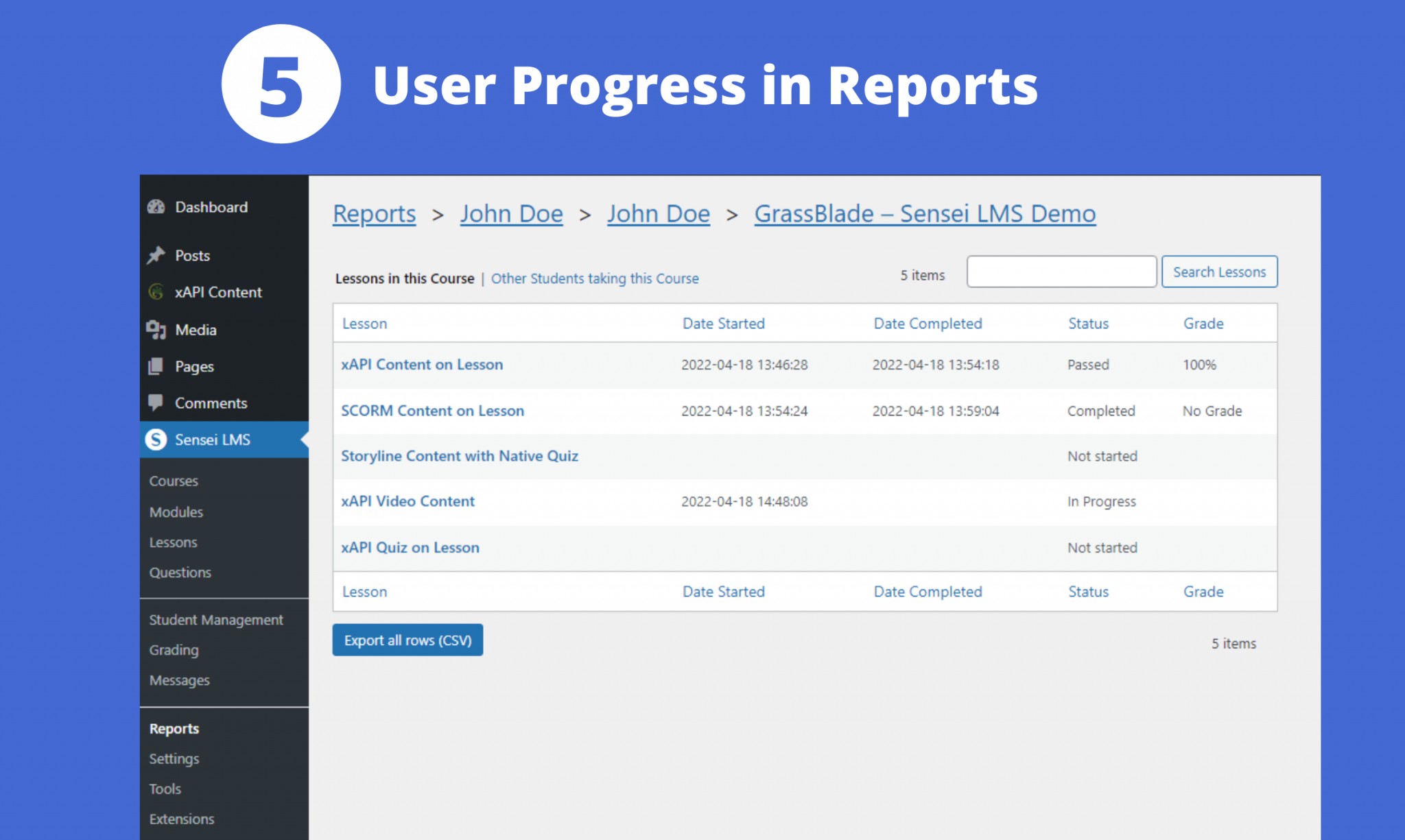The width and height of the screenshot is (1405, 840).
Task: Click the Search Lessons button
Action: [1219, 271]
